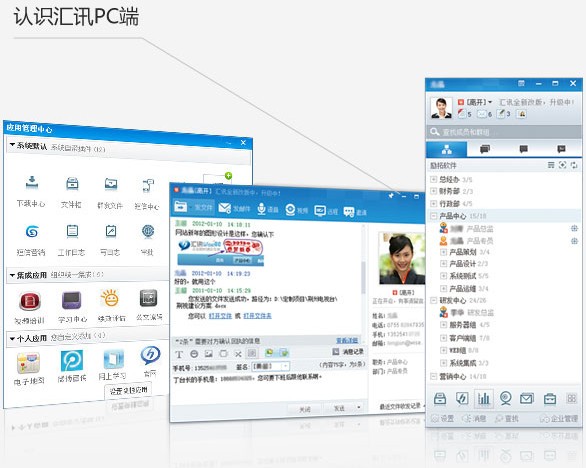
Task: Click the chat history vertical scrollbar
Action: [363, 278]
